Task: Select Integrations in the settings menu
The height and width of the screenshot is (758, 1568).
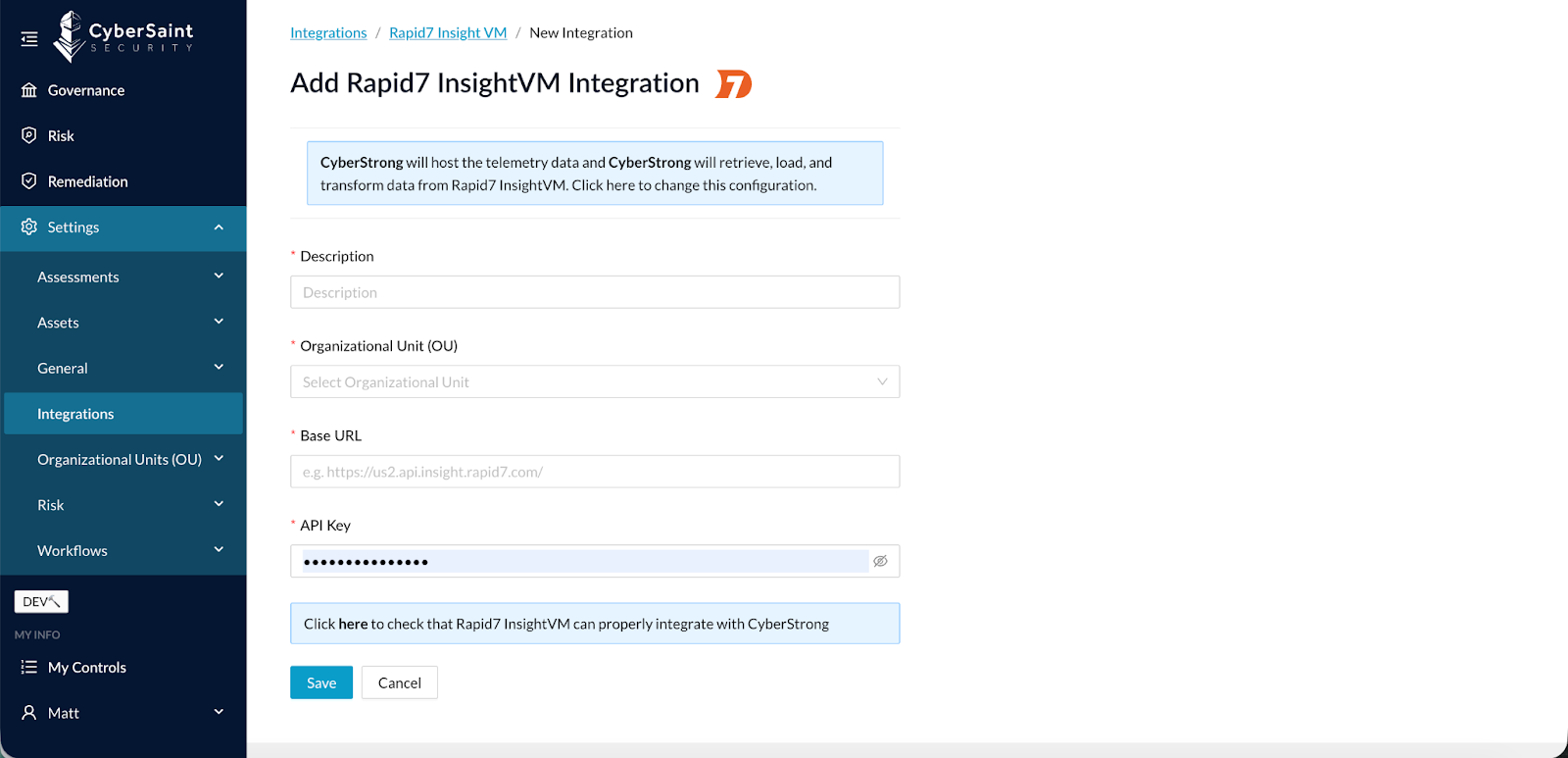Action: coord(75,414)
